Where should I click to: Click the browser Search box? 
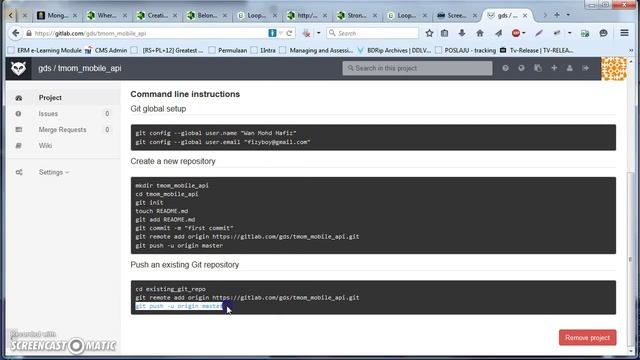372,33
